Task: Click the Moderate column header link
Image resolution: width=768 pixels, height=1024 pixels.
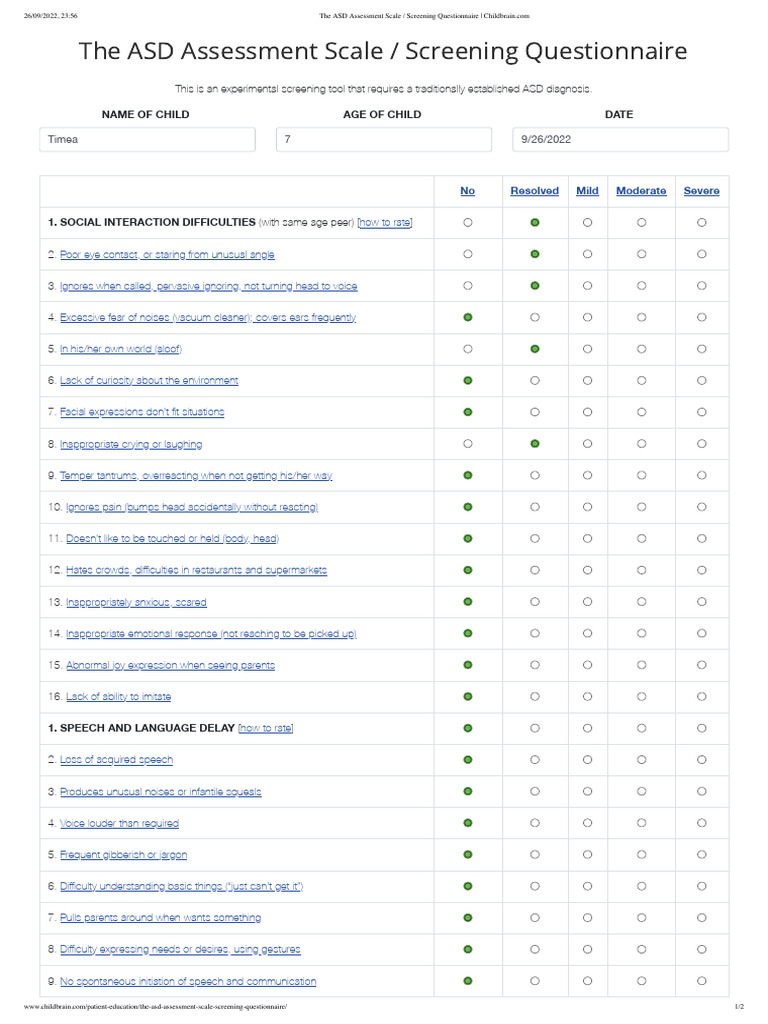Action: pyautogui.click(x=641, y=191)
